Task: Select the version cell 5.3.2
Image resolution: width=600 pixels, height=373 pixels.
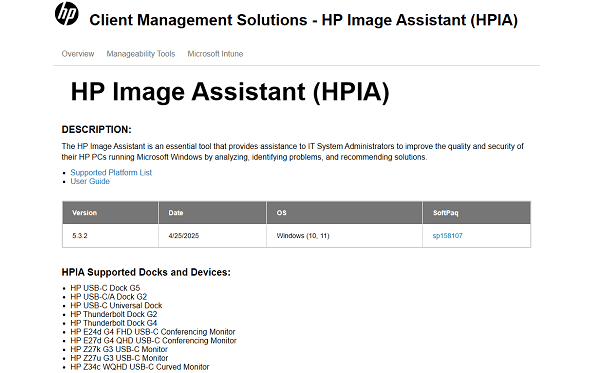Action: click(110, 236)
